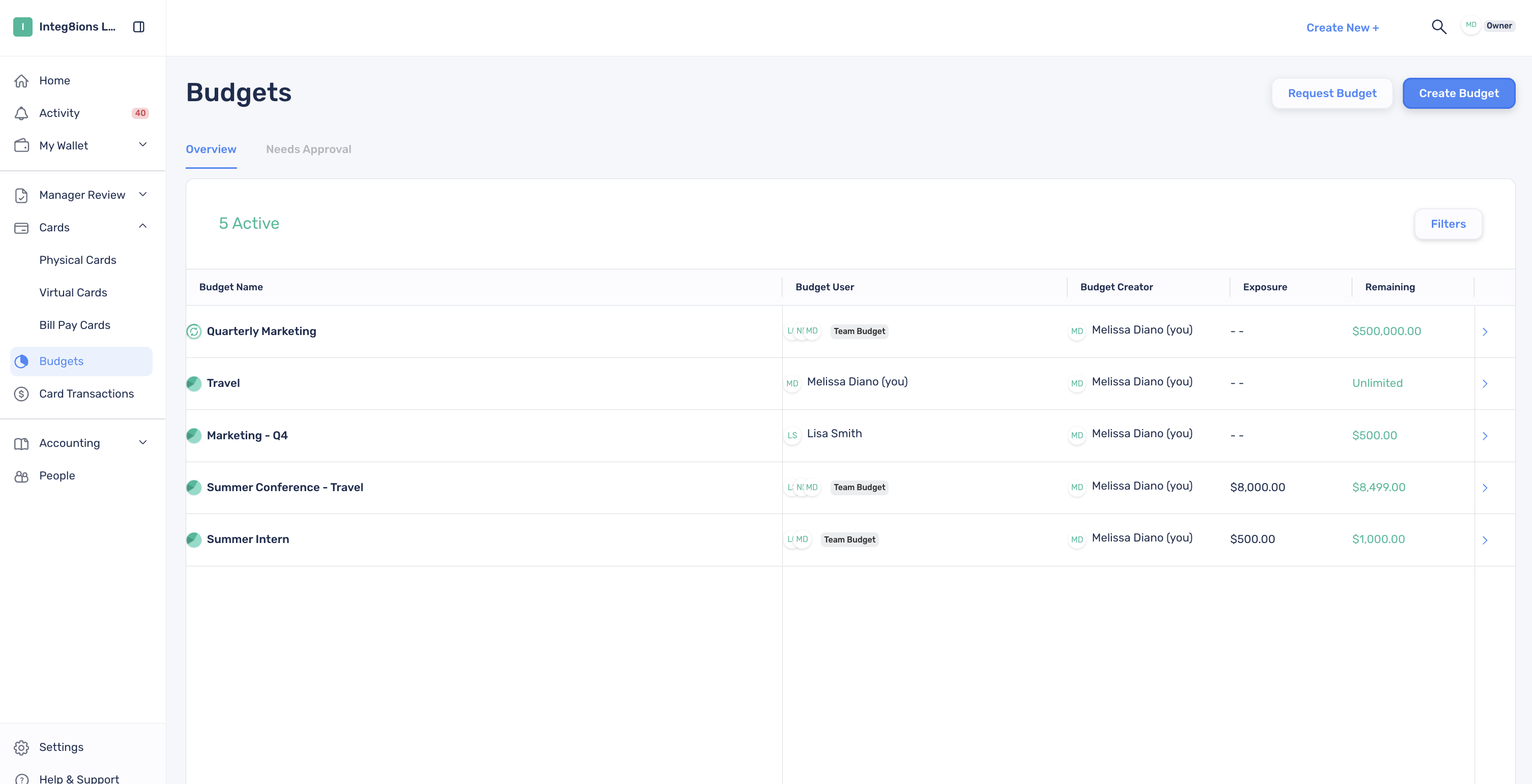Switch to the Overview tab
This screenshot has height=784, width=1532.
click(211, 149)
